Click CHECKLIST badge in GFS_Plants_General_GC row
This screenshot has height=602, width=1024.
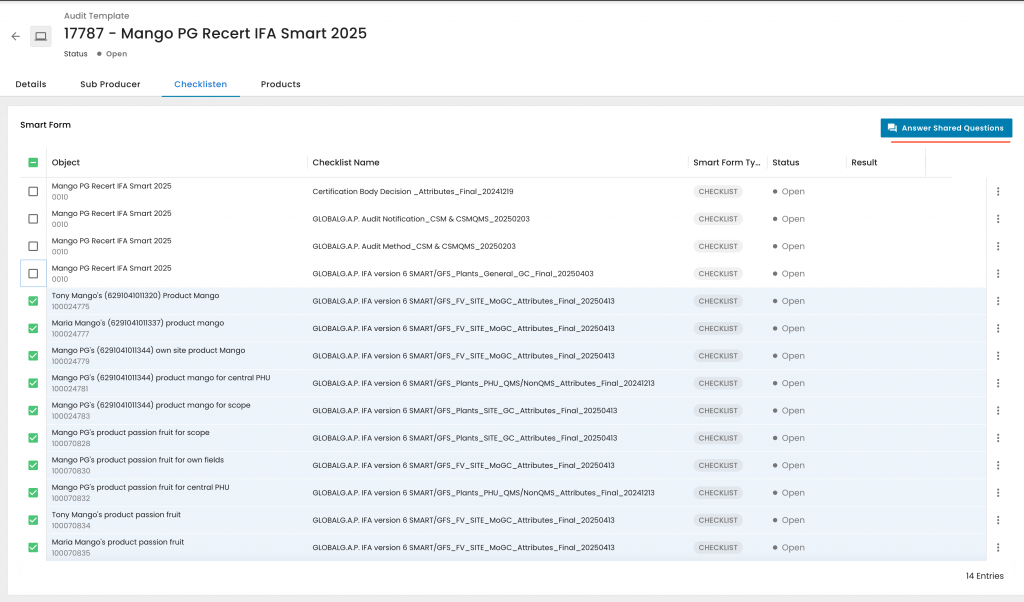click(718, 274)
